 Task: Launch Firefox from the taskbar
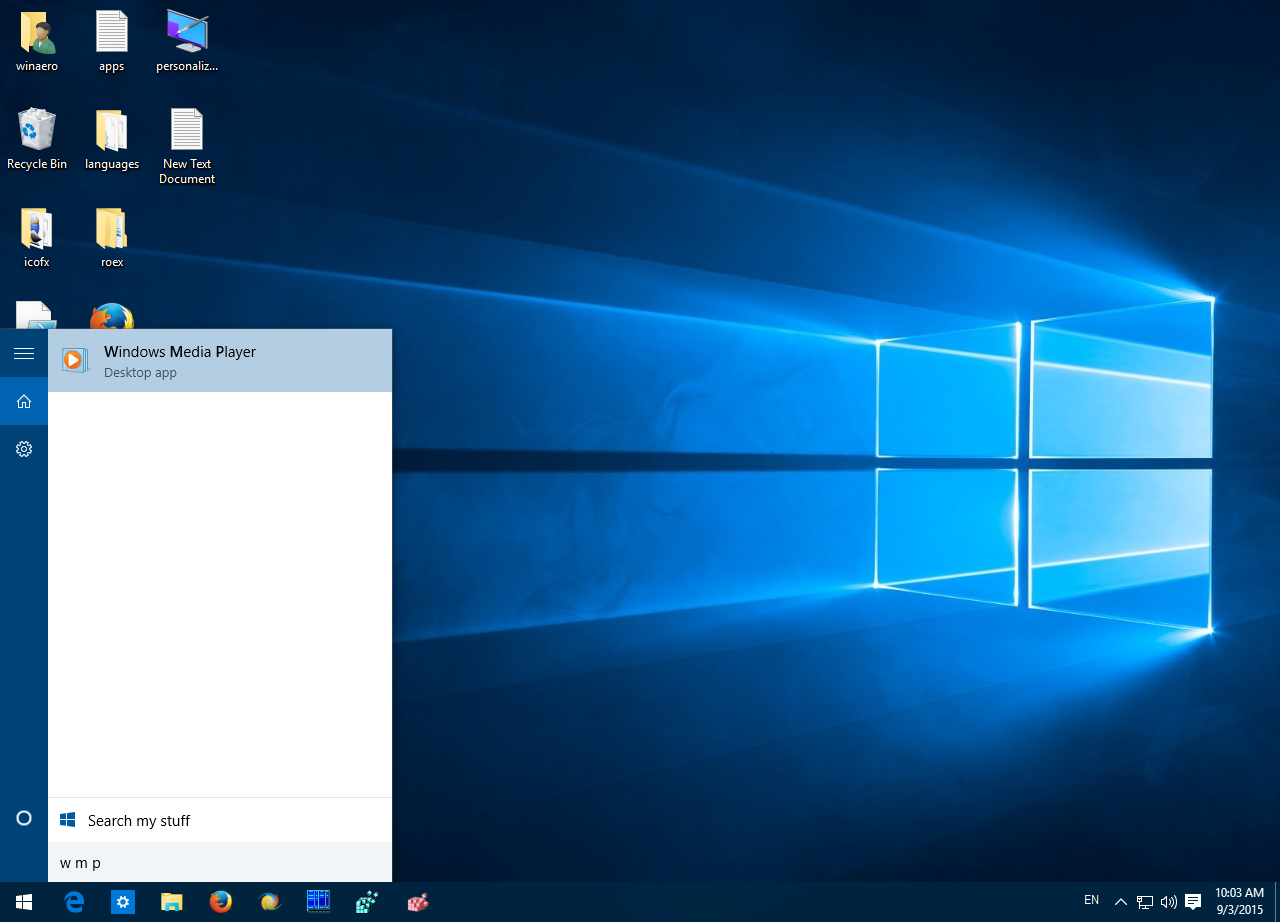click(x=220, y=901)
